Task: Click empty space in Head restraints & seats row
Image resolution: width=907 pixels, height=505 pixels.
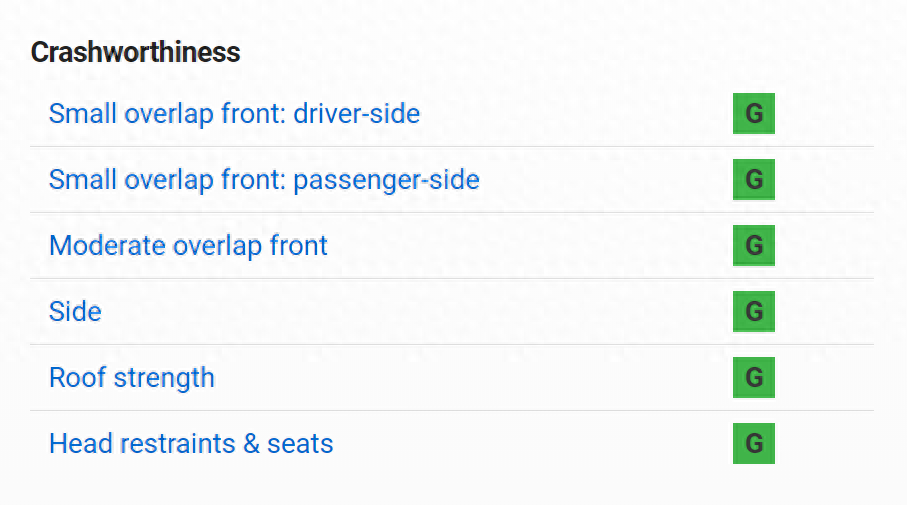Action: (530, 444)
